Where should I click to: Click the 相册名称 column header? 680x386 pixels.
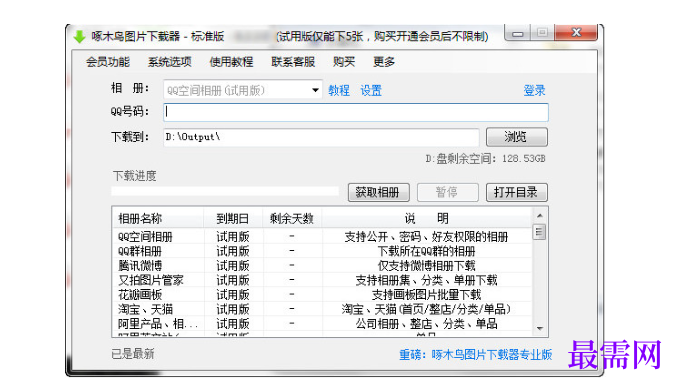pos(158,218)
